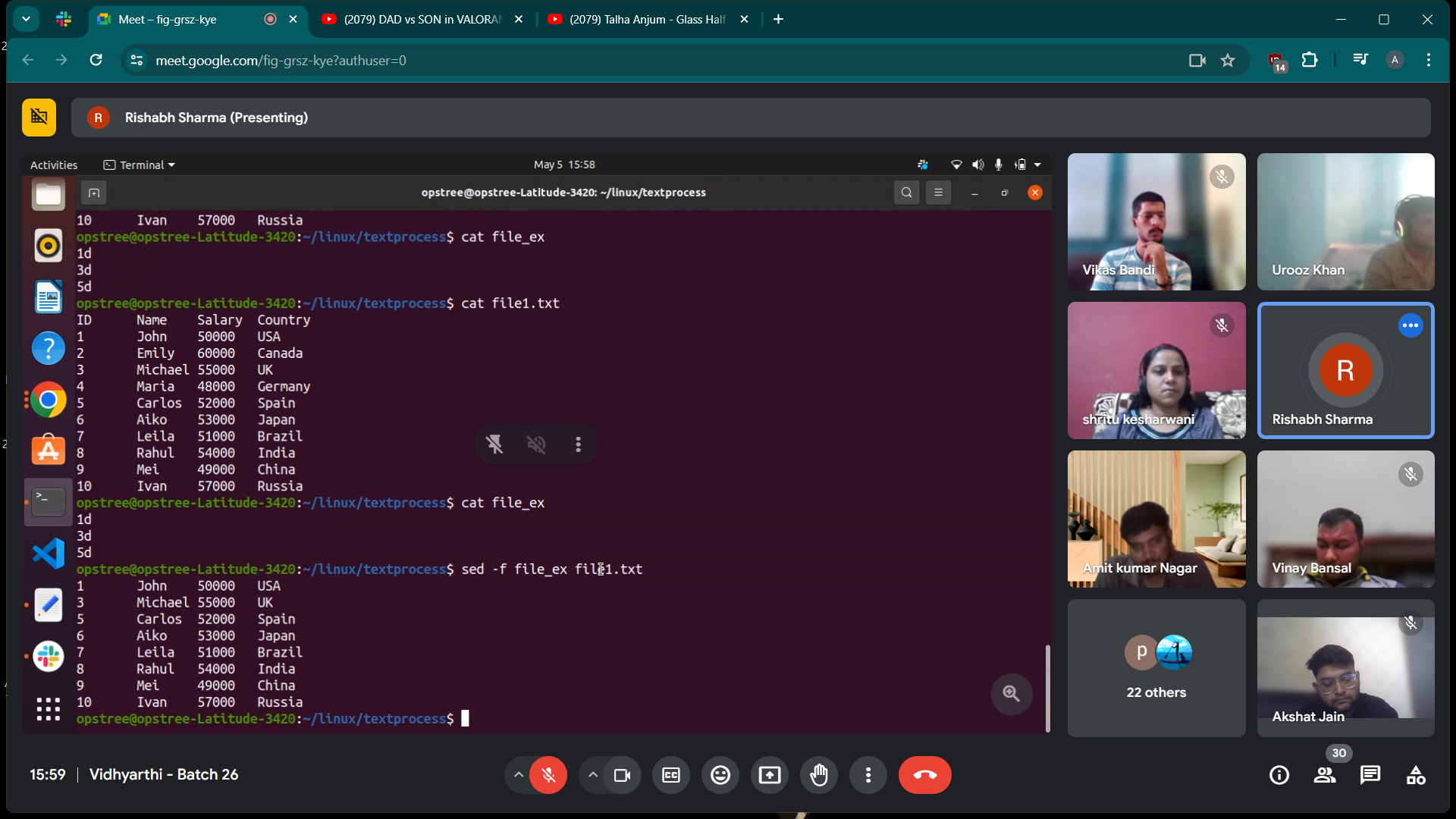
Task: Open more options three-dot menu in toolbar
Action: [x=868, y=775]
